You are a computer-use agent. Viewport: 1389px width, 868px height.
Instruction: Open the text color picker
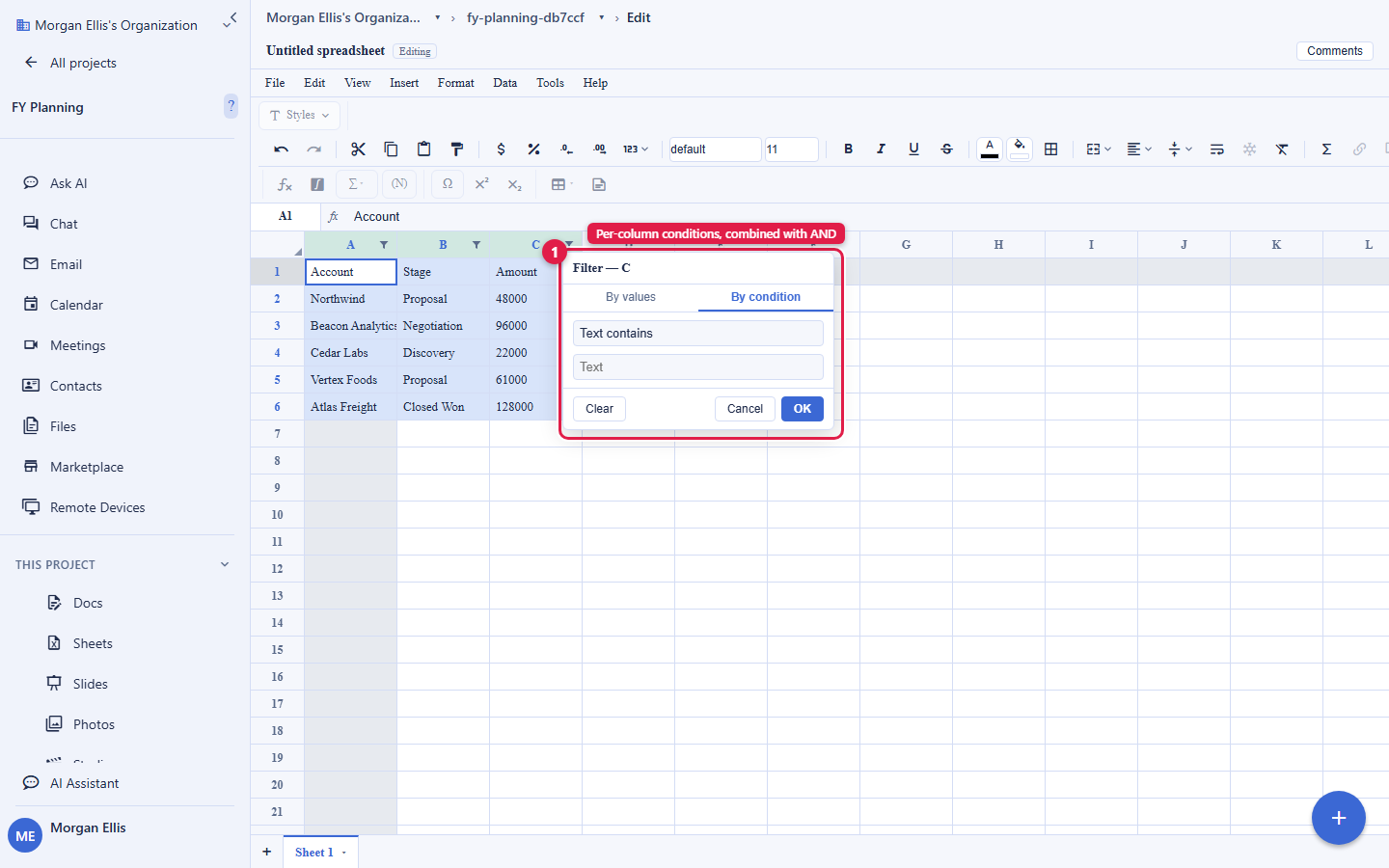point(990,149)
